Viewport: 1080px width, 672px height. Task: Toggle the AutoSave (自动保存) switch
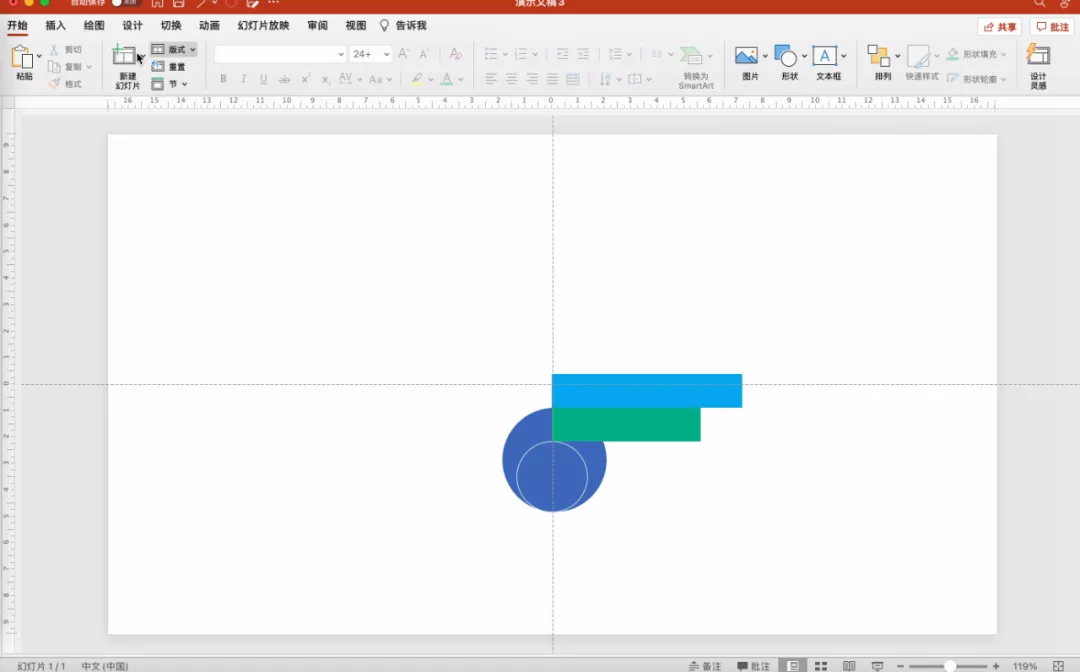tap(125, 3)
